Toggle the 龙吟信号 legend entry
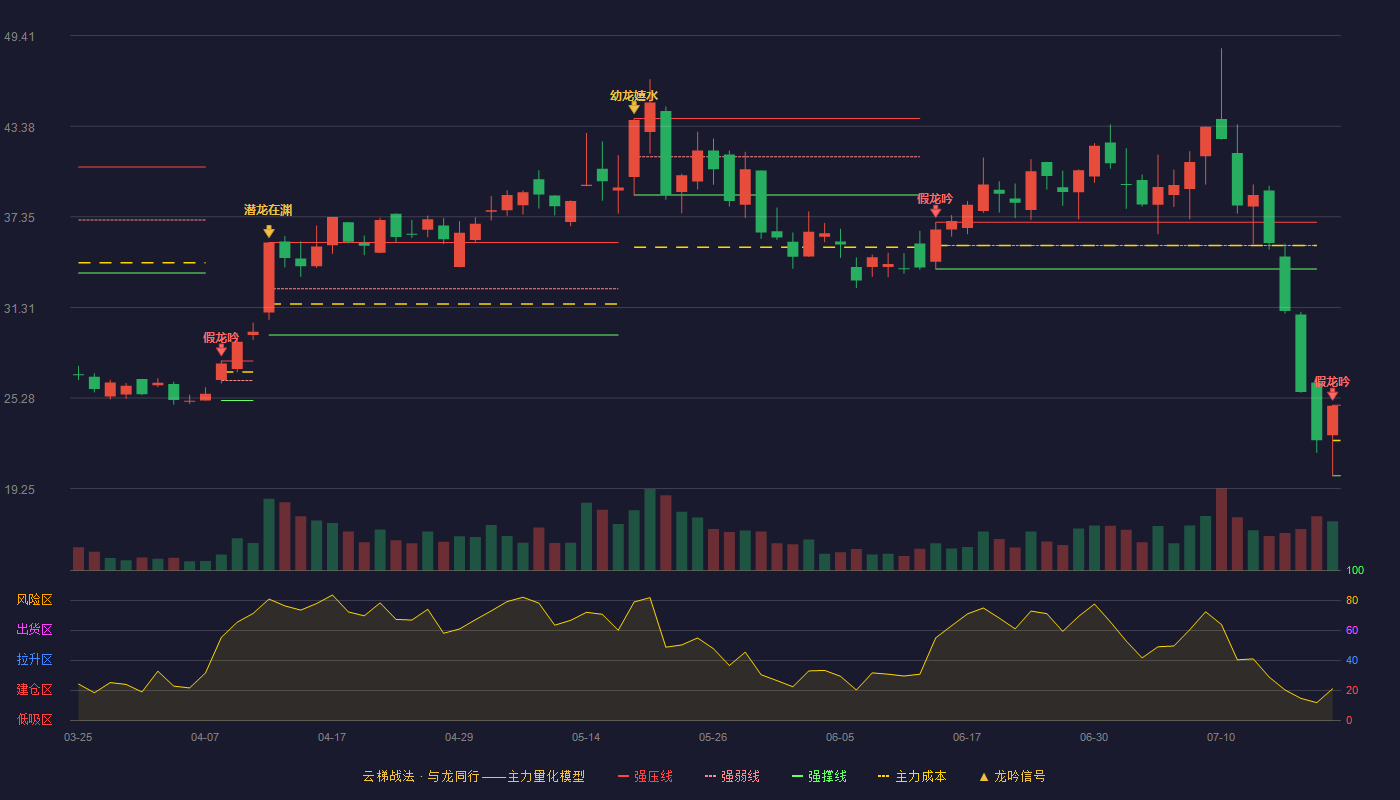1400x800 pixels. 1011,776
